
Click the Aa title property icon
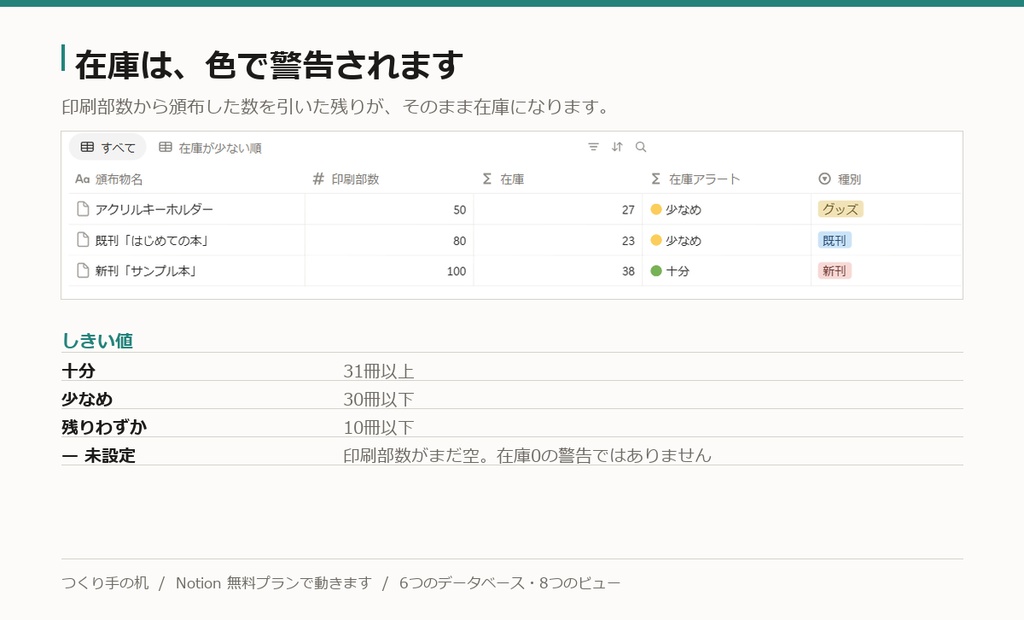coord(82,179)
